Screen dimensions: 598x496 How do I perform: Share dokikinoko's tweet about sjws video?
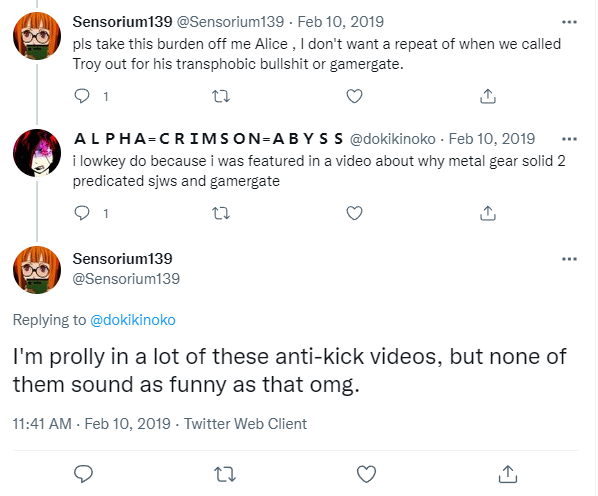pyautogui.click(x=488, y=213)
